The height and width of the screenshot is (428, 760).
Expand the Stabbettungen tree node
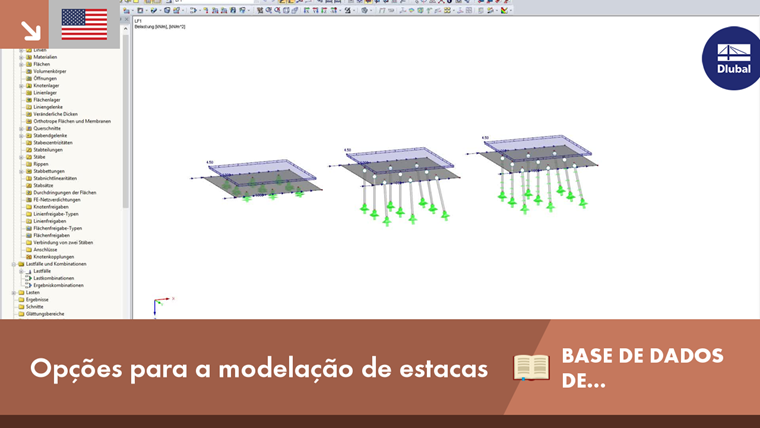21,171
